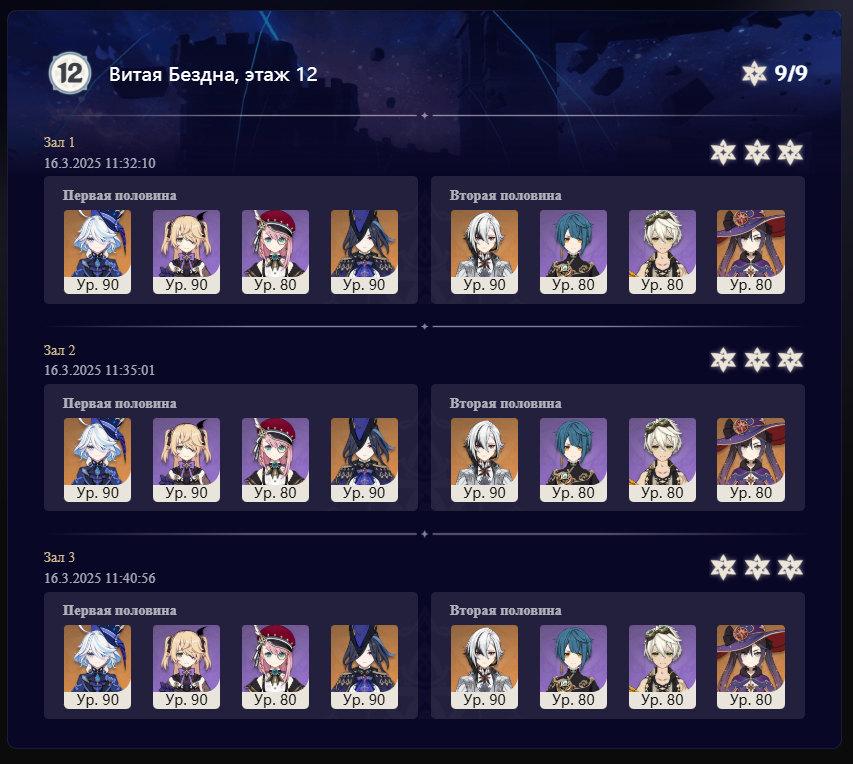Click the floor 12 badge icon
Screen dimensions: 853x764
click(70, 73)
